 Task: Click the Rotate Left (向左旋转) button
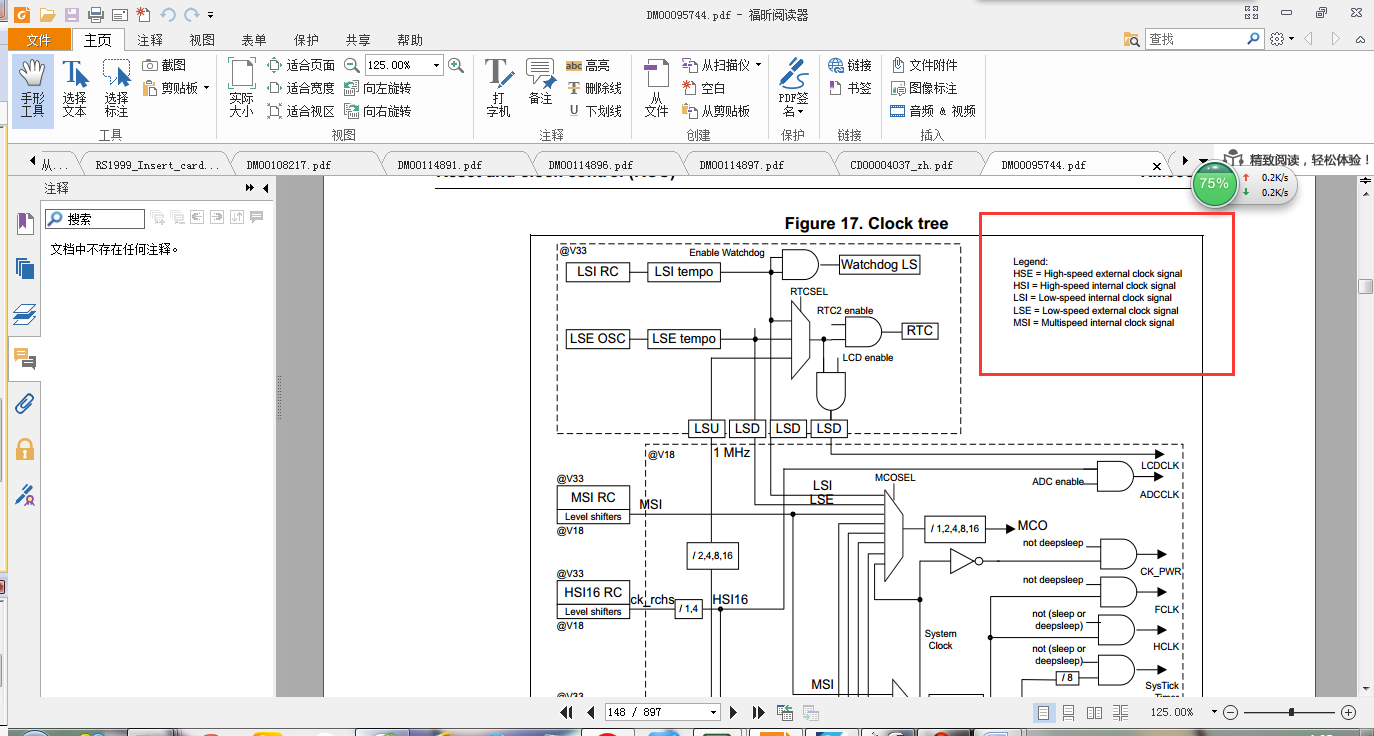[377, 88]
